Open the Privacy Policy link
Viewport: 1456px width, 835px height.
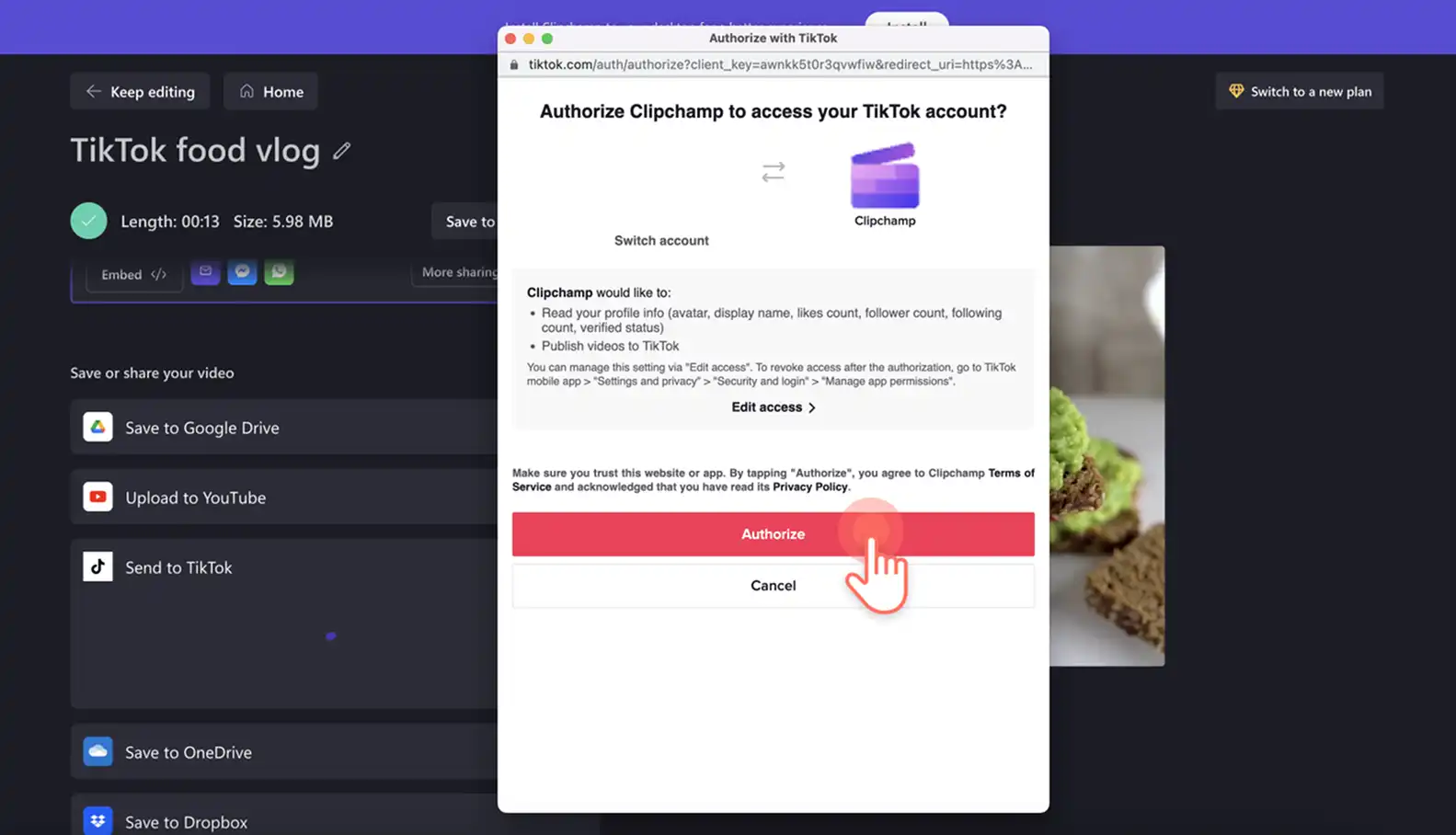809,486
